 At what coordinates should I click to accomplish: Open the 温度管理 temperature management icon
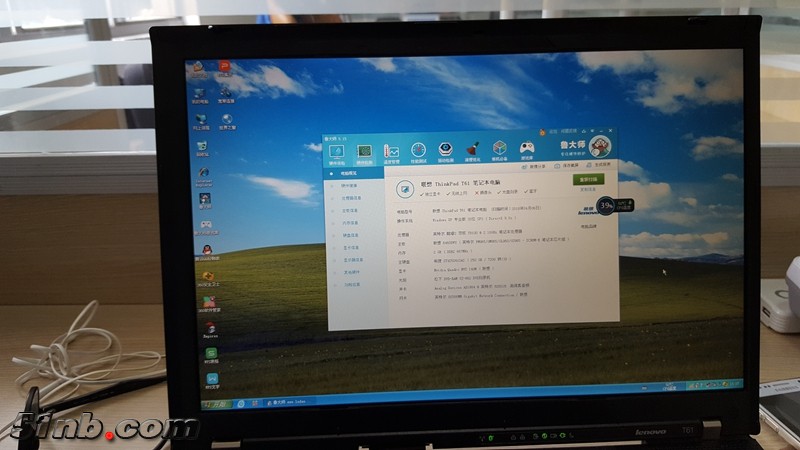pos(391,152)
